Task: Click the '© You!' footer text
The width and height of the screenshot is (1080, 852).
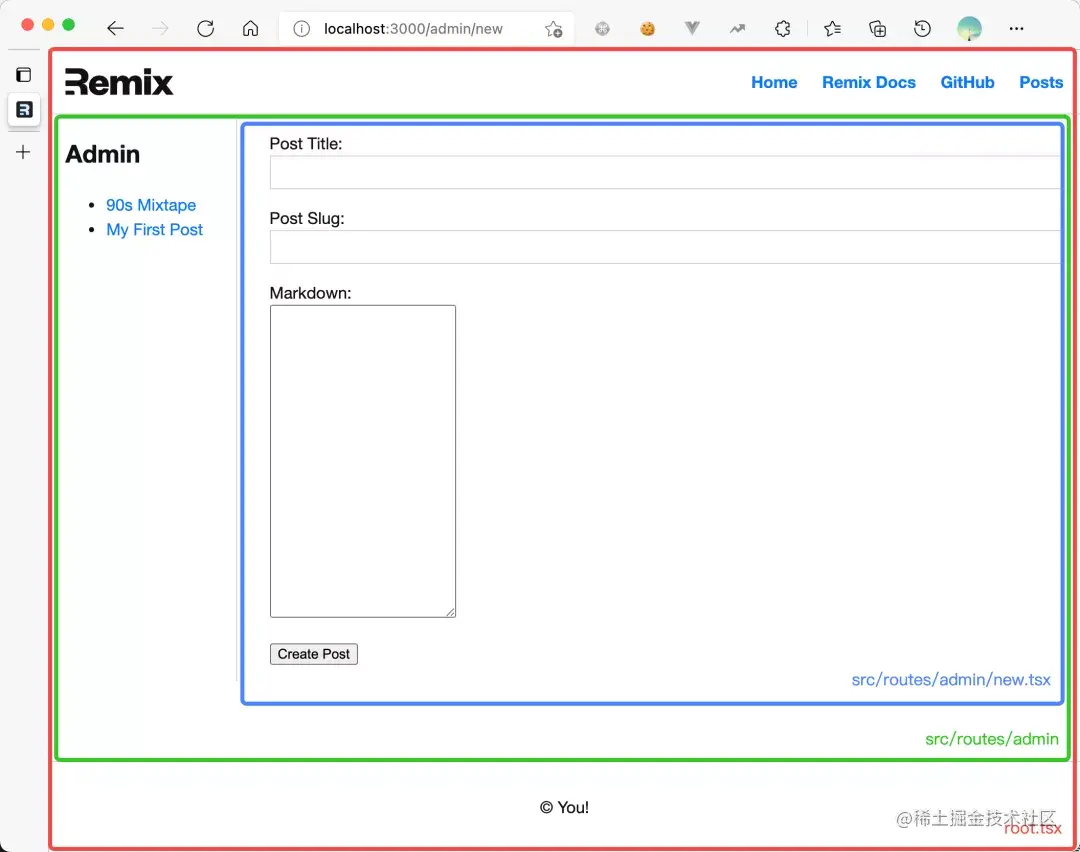Action: coord(564,807)
